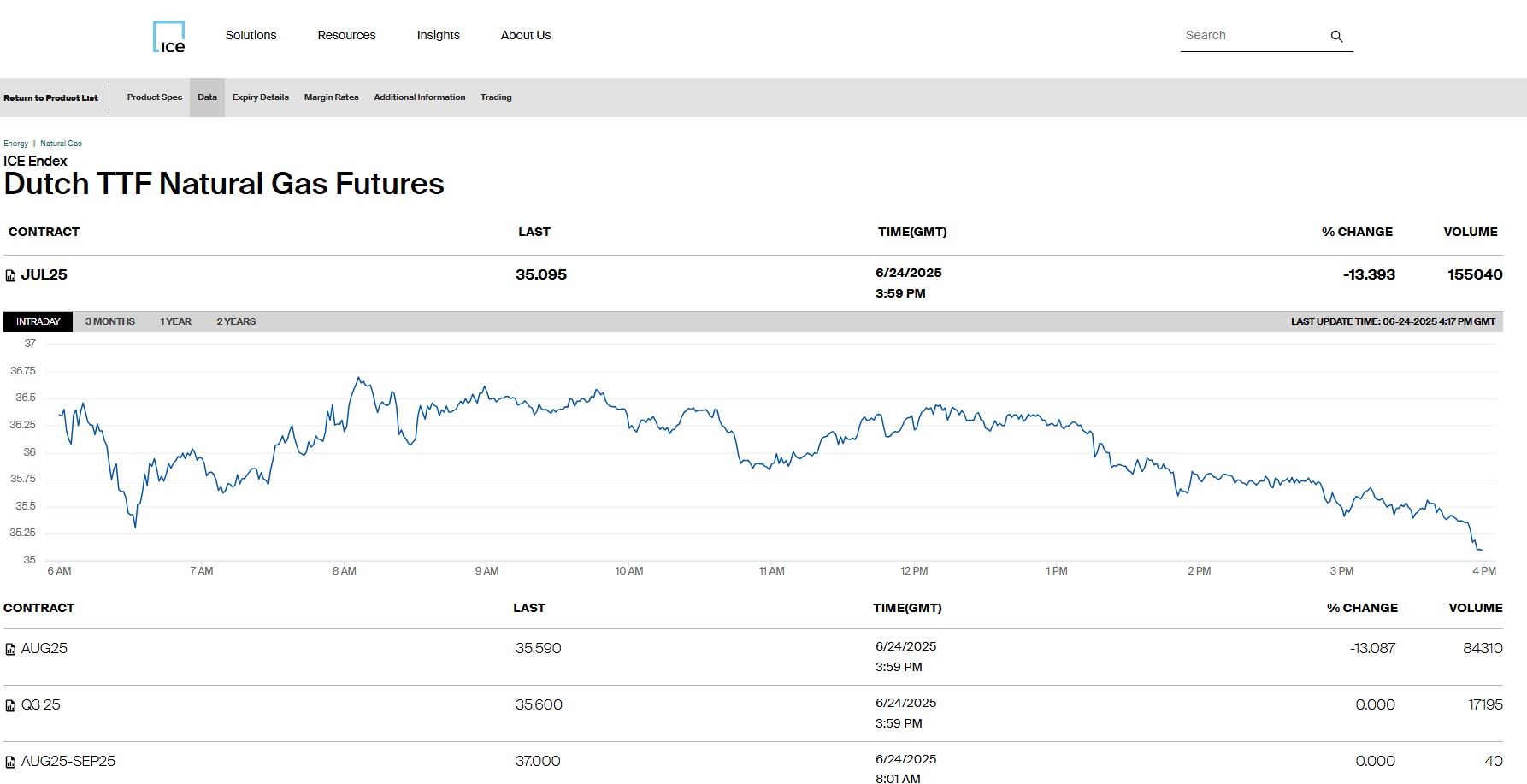Click the 8 AM axis label on chart
The width and height of the screenshot is (1527, 784).
click(345, 571)
